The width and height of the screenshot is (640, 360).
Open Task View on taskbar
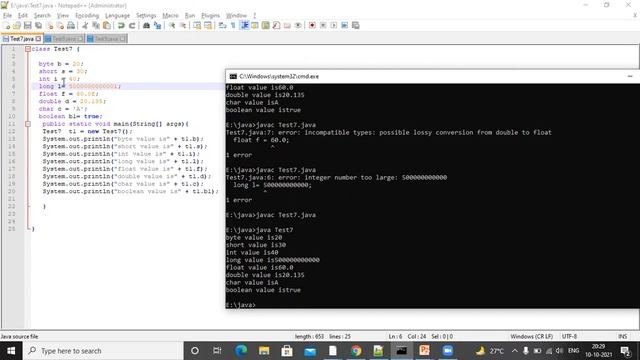click(217, 351)
